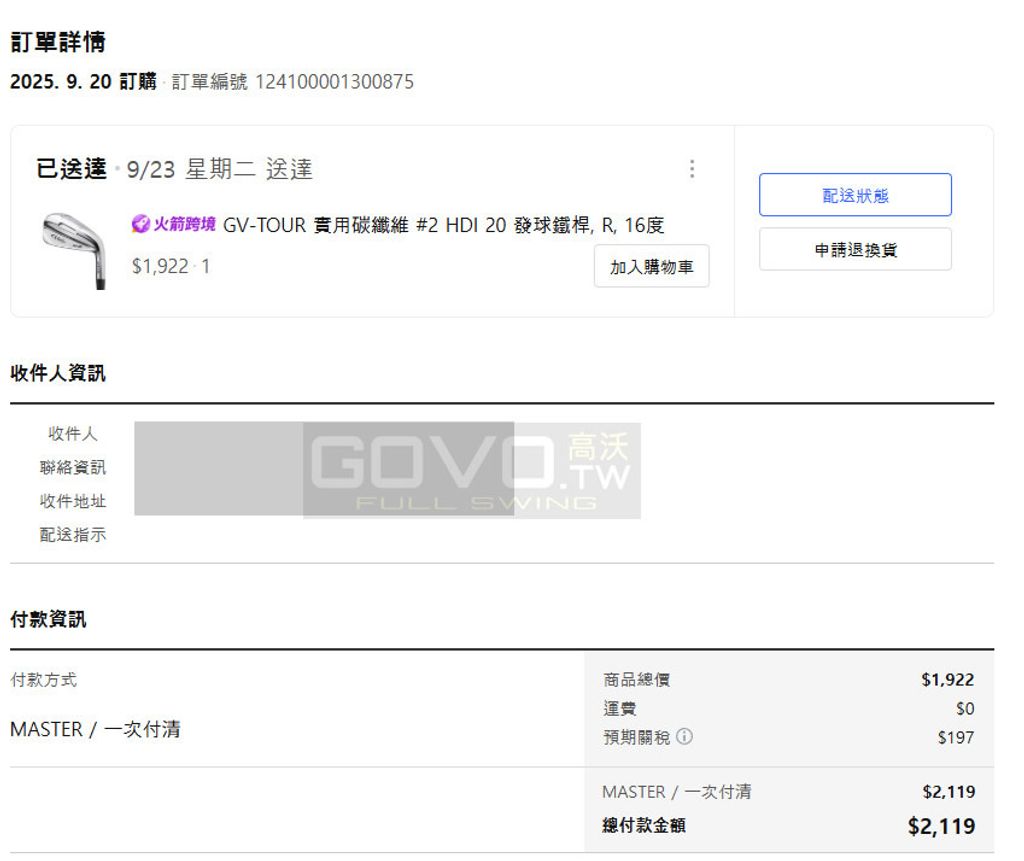Click the 配送指示 recipient info row

click(x=72, y=535)
